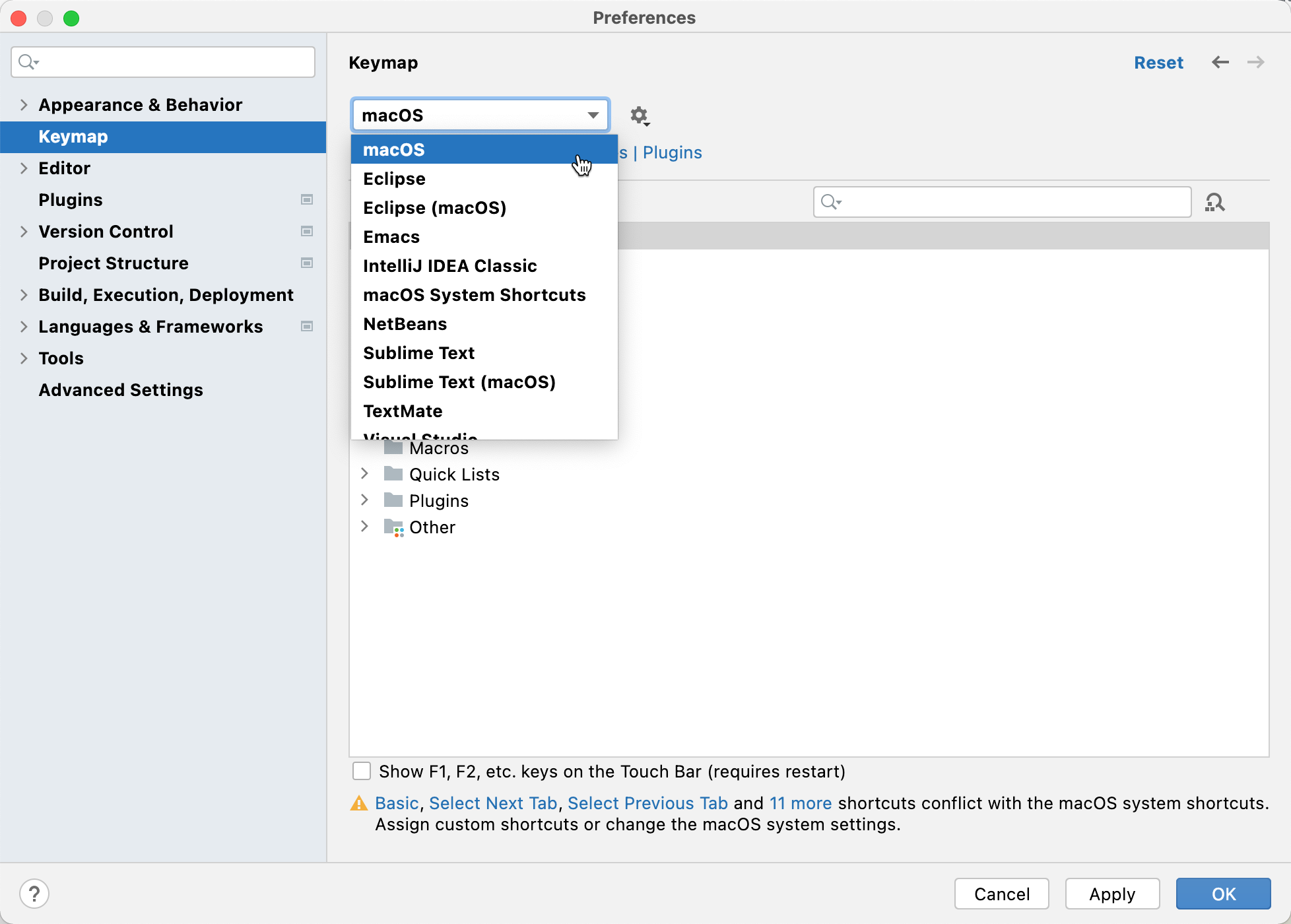The height and width of the screenshot is (924, 1291).
Task: Click the gear/settings icon next to keymap dropdown
Action: coord(640,114)
